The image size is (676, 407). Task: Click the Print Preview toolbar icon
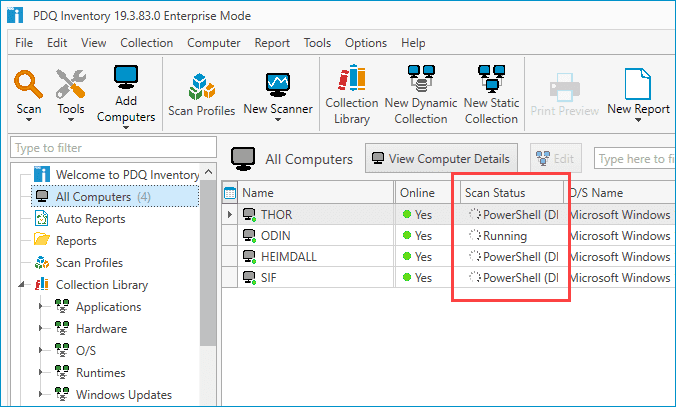(x=564, y=87)
